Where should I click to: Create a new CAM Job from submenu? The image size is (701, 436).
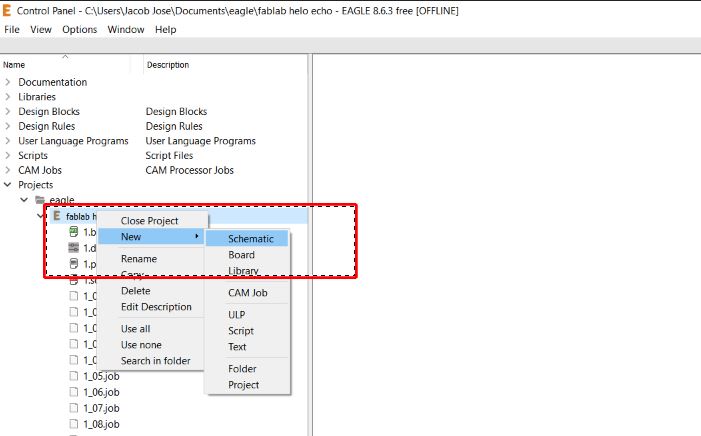(x=247, y=293)
